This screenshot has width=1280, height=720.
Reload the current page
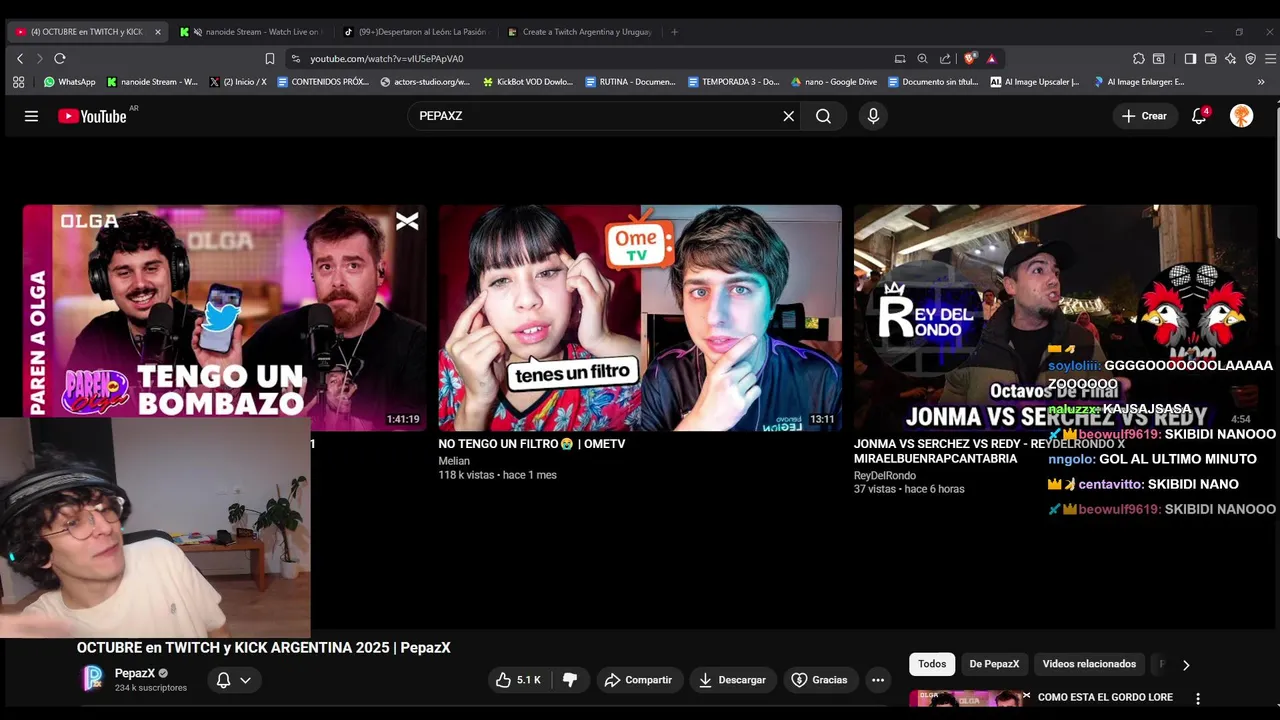(x=60, y=59)
